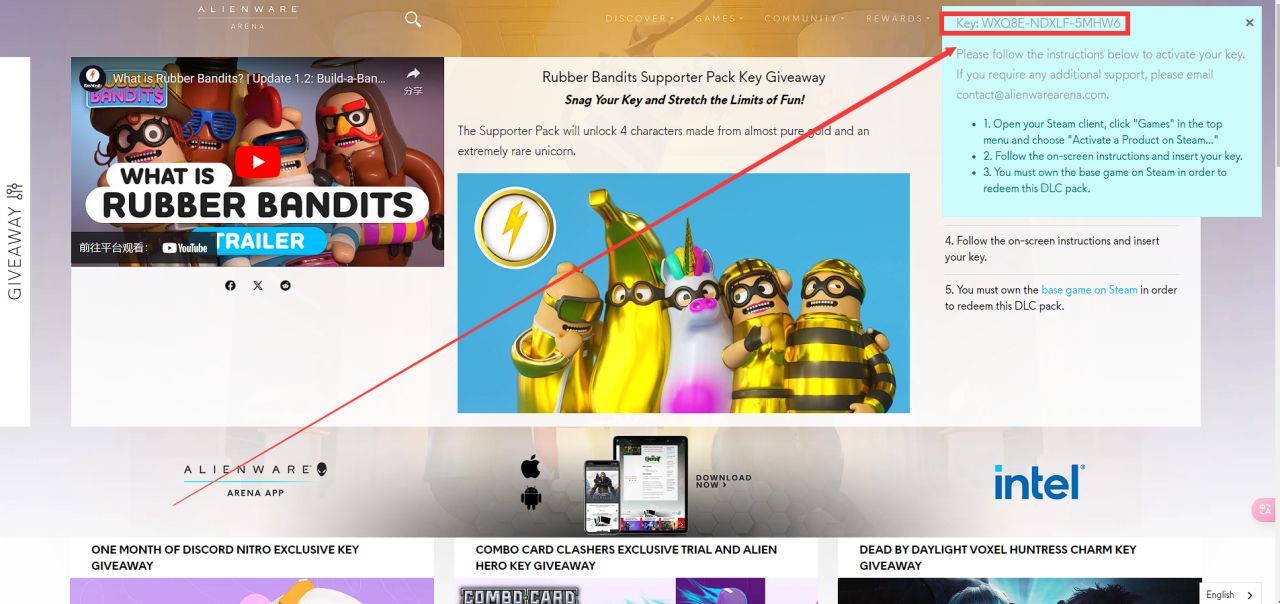Click the Intel logo banner

pyautogui.click(x=1039, y=482)
